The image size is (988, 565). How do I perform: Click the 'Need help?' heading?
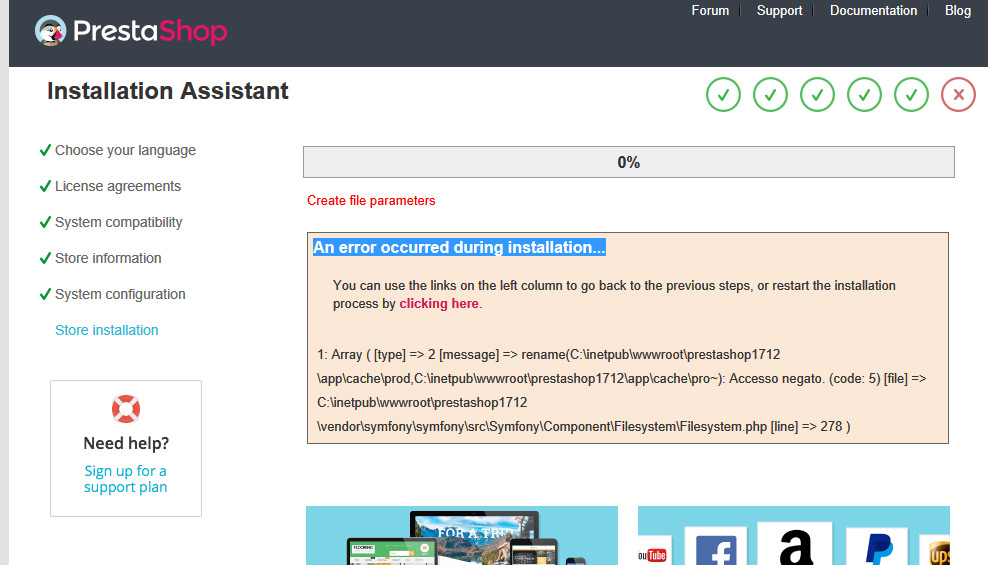coord(126,443)
